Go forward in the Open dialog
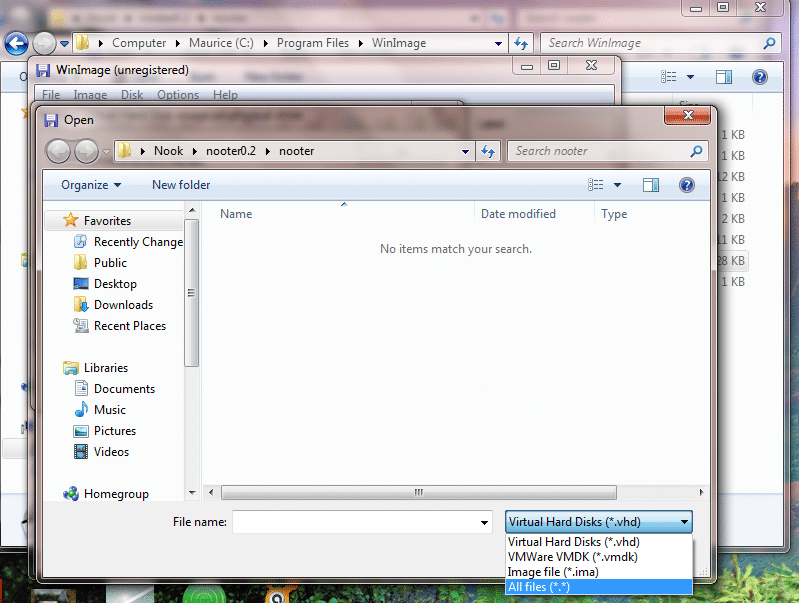The height and width of the screenshot is (603, 799). click(x=86, y=151)
